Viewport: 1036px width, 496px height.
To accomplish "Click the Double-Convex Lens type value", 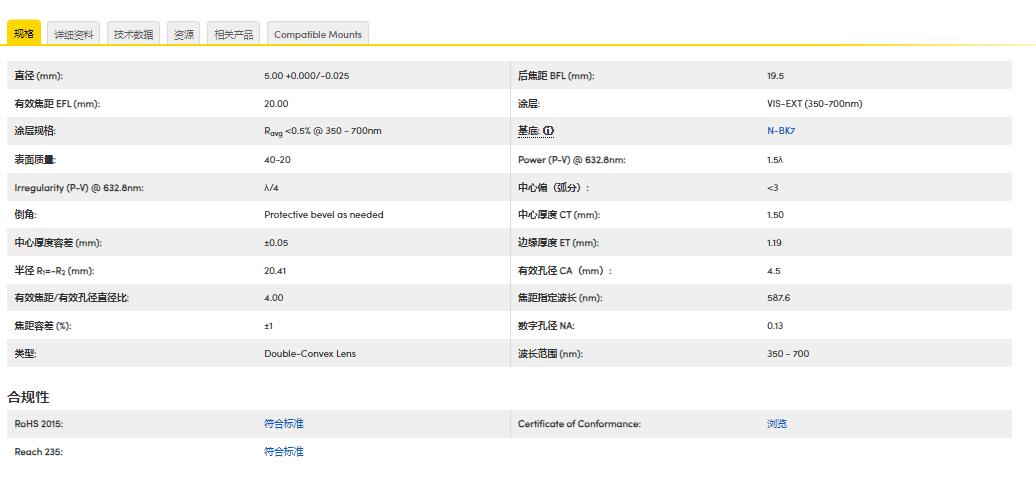I will (x=310, y=354).
